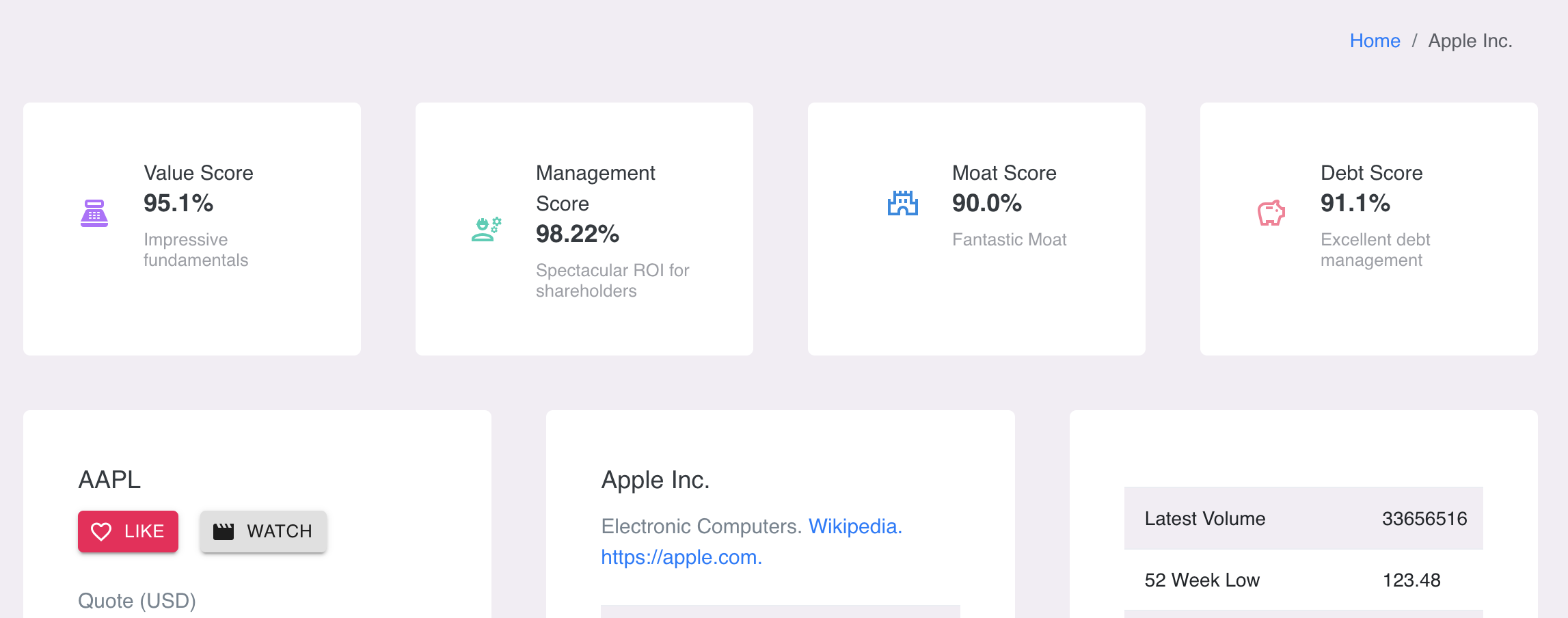This screenshot has width=1568, height=618.
Task: Click the purple Value Score register icon
Action: coord(94,213)
